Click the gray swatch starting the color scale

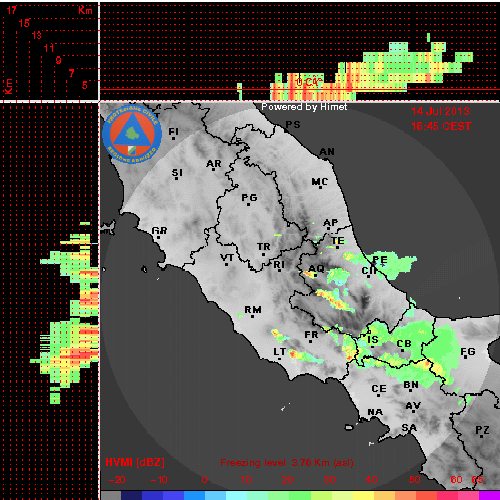[x=111, y=495]
